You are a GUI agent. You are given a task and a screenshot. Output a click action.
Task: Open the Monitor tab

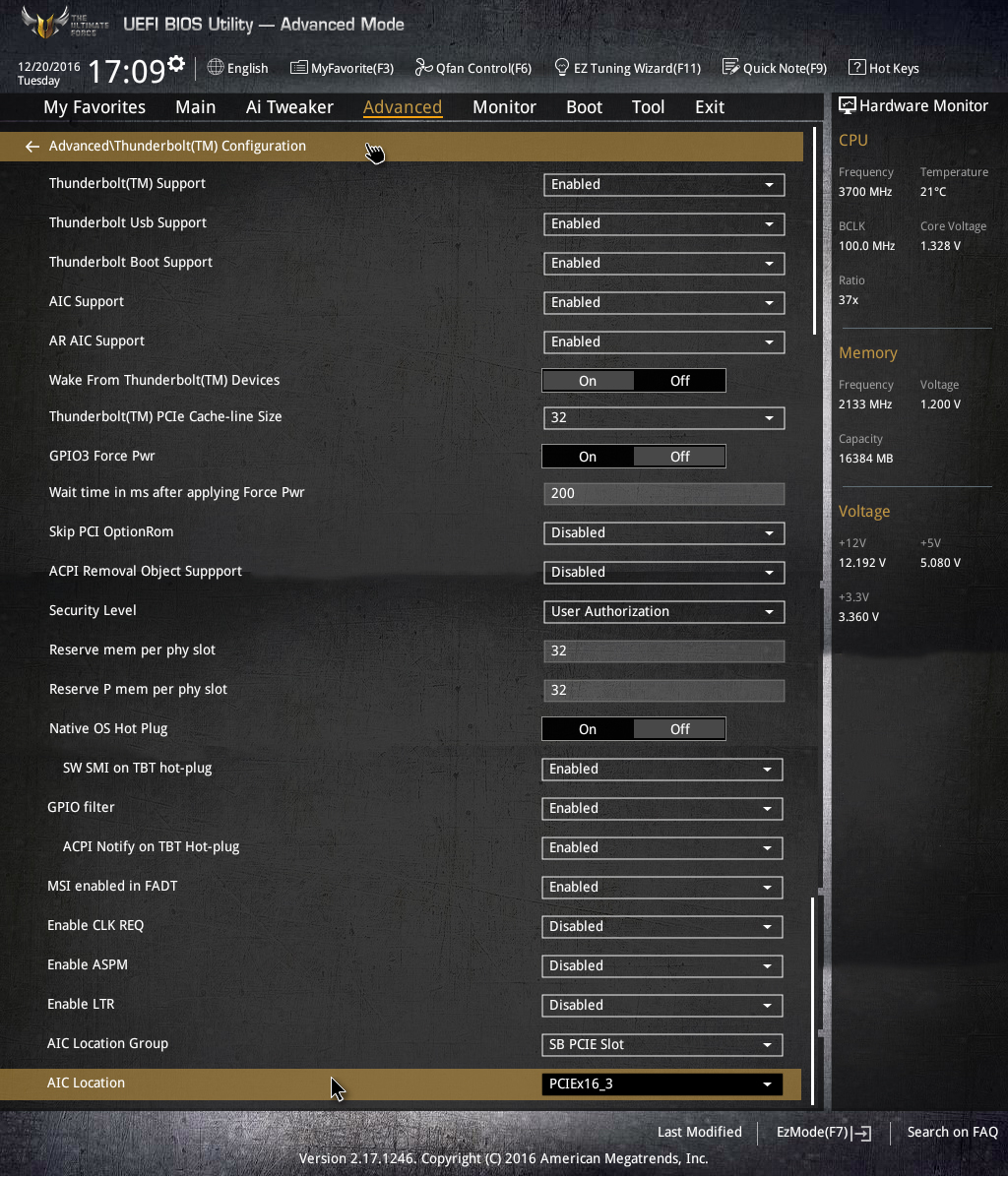pos(504,107)
